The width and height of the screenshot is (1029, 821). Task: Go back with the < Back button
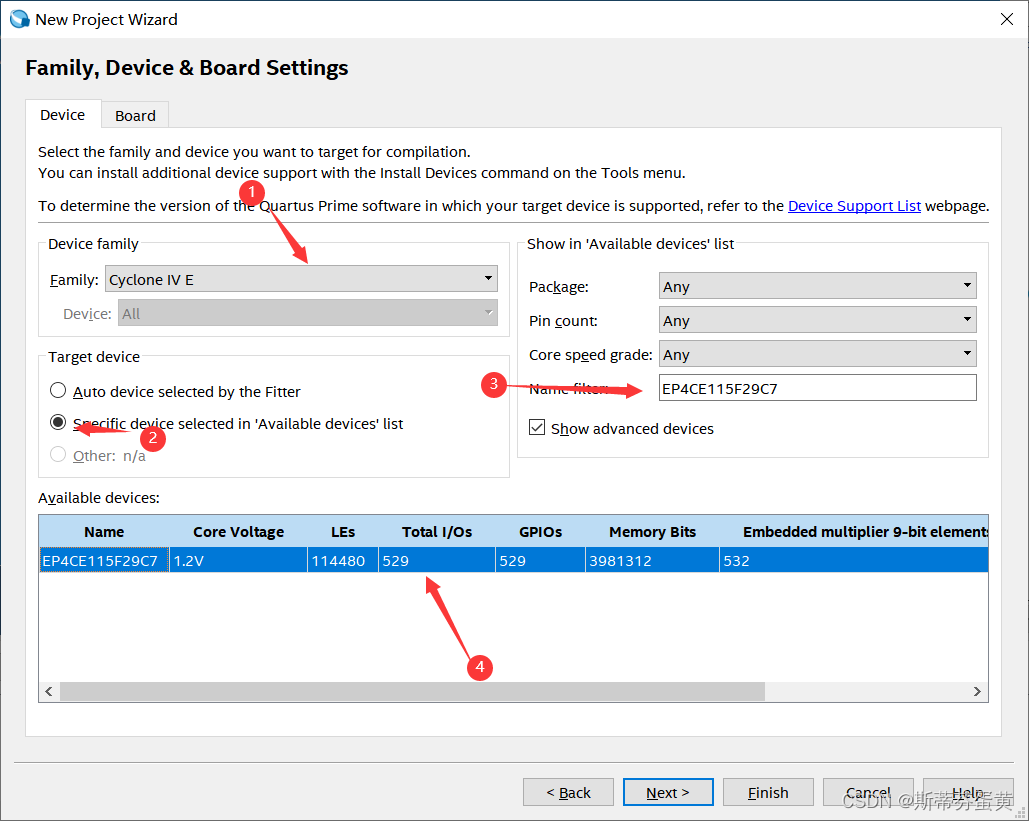pyautogui.click(x=568, y=792)
